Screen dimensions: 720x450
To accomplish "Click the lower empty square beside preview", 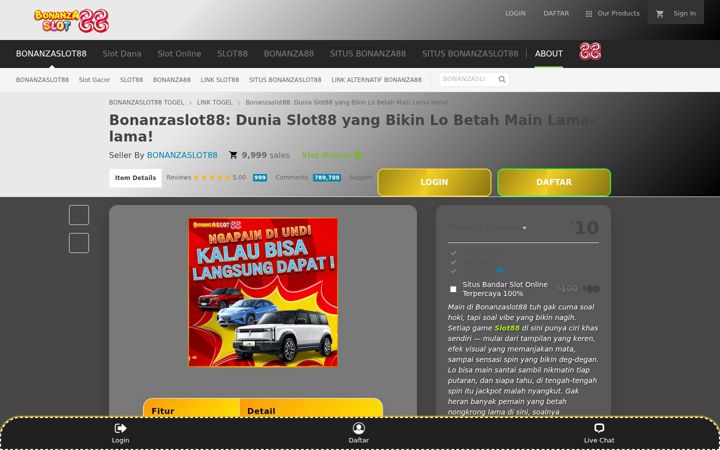I will pyautogui.click(x=79, y=243).
